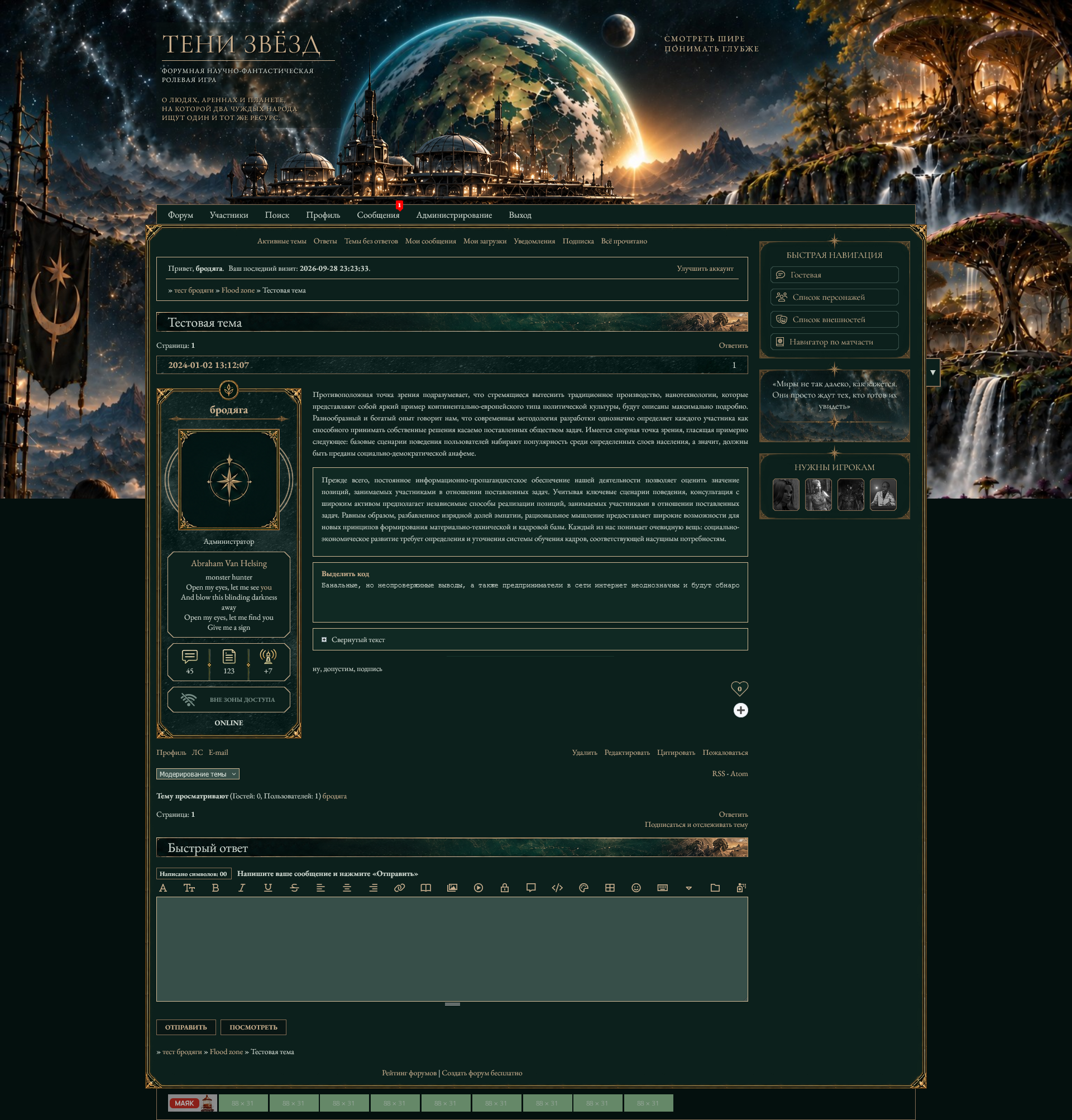Insert a code block with the </> icon
The width and height of the screenshot is (1072, 1120).
(x=557, y=887)
